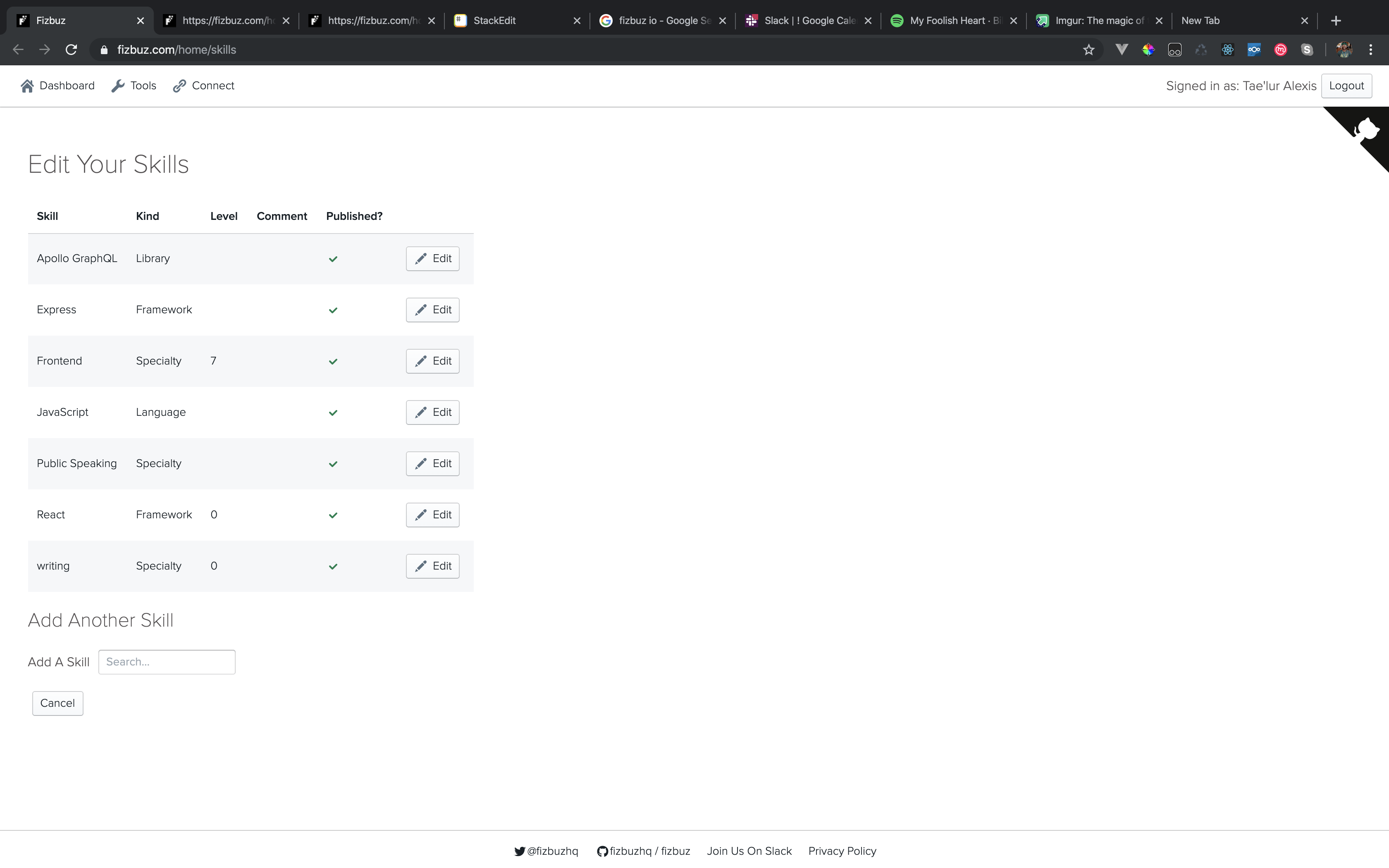Toggle published checkmark for Frontend skill
The image size is (1389, 868).
[333, 361]
